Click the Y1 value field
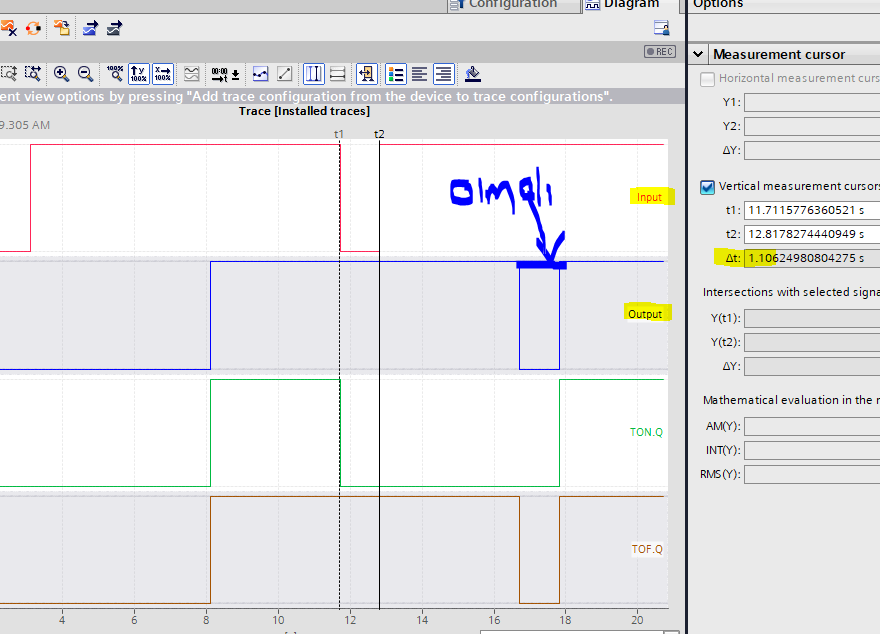Screen dimensions: 880x634 pos(812,103)
